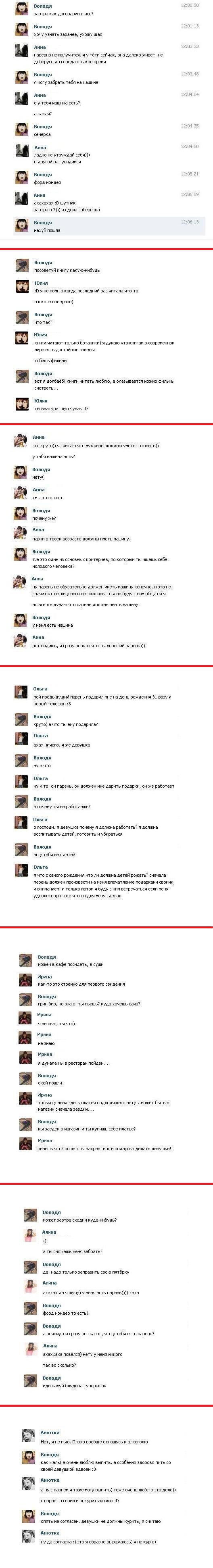Open Юлия's name above "книги читают только ботаники"
This screenshot has width=213, height=1568.
point(41,335)
